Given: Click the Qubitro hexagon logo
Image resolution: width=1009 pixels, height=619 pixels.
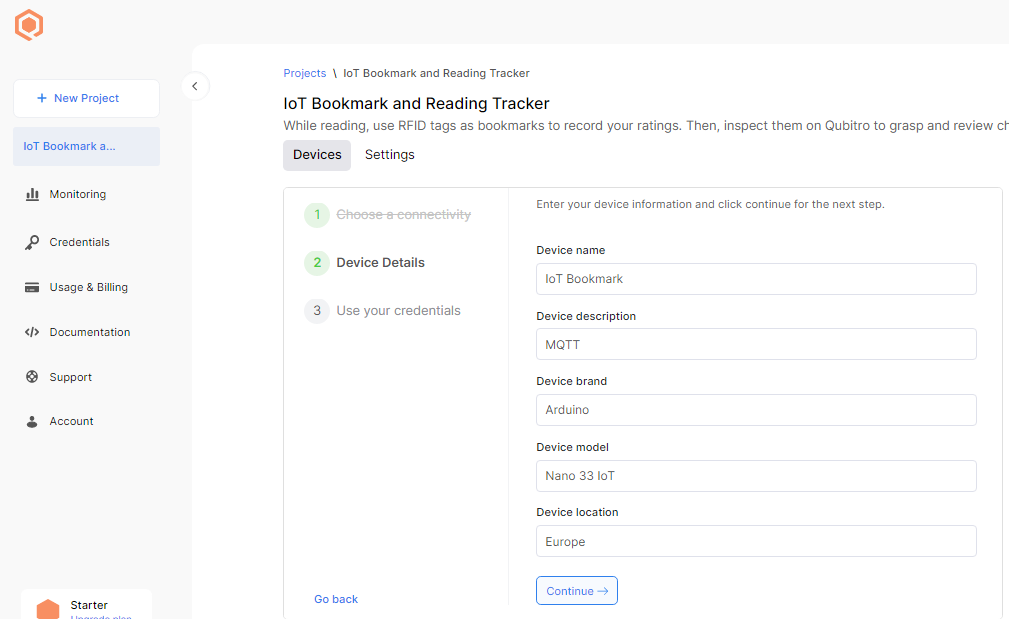Looking at the screenshot, I should point(30,25).
